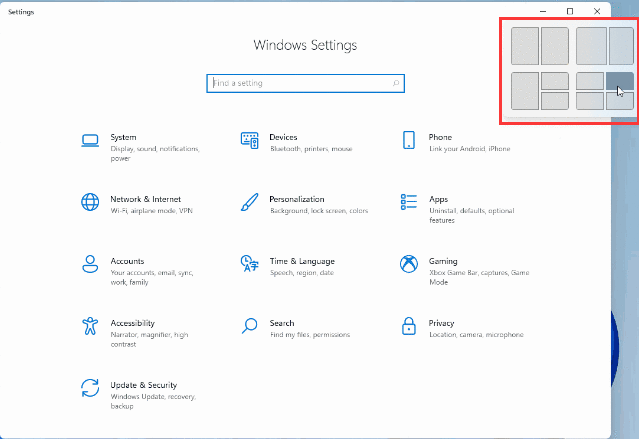639x439 pixels.
Task: Snap window to wide left zone of uneven two-column layout
Action: point(591,46)
